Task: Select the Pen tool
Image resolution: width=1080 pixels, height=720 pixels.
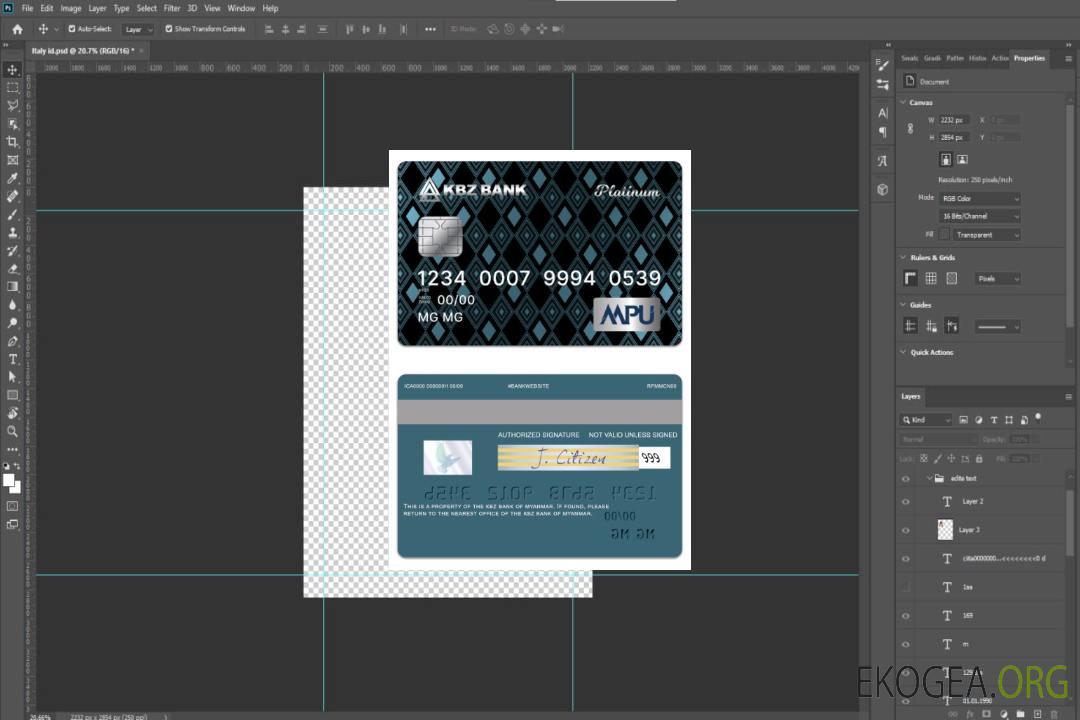Action: tap(12, 341)
